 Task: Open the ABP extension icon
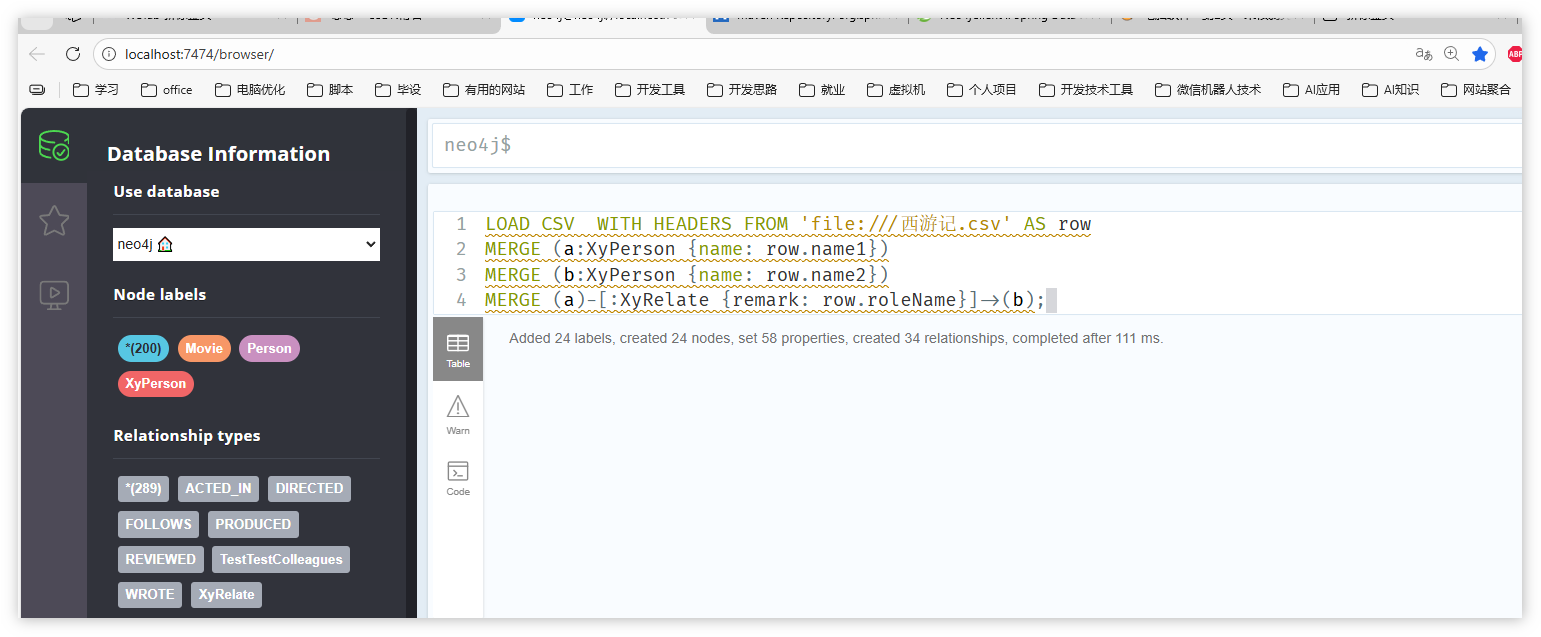click(1514, 54)
